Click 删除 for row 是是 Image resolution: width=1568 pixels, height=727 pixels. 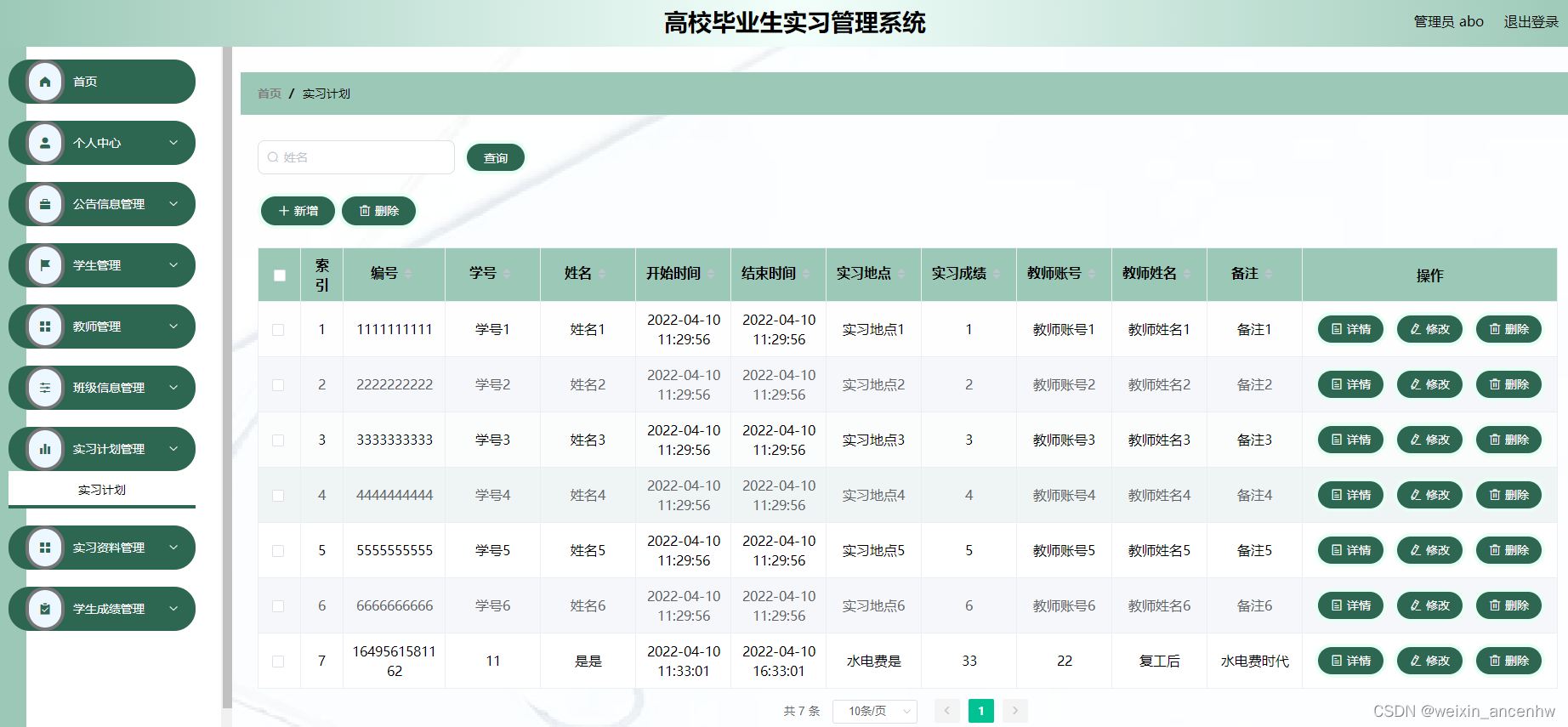(x=1508, y=661)
